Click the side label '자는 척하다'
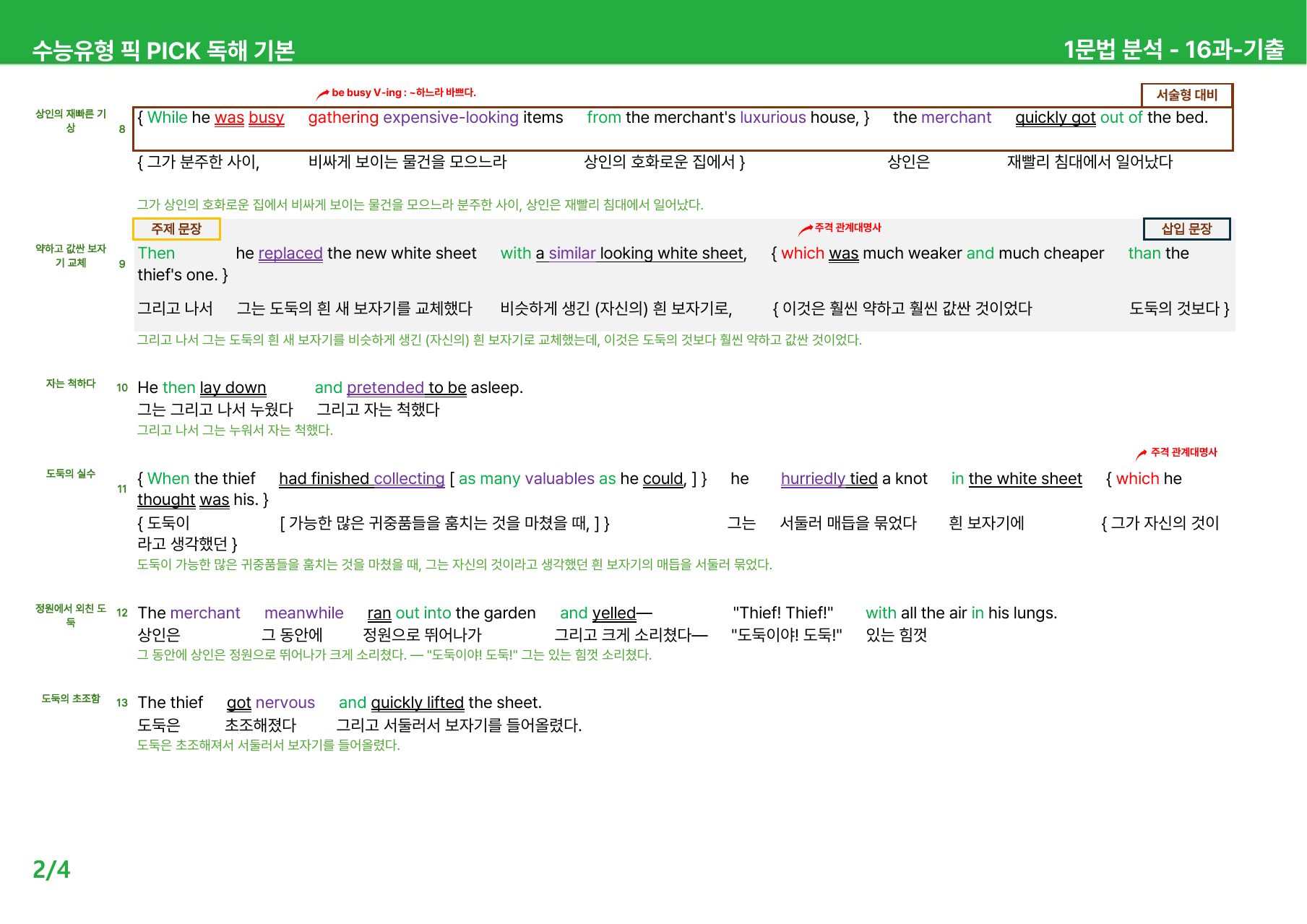The width and height of the screenshot is (1307, 924). [71, 384]
